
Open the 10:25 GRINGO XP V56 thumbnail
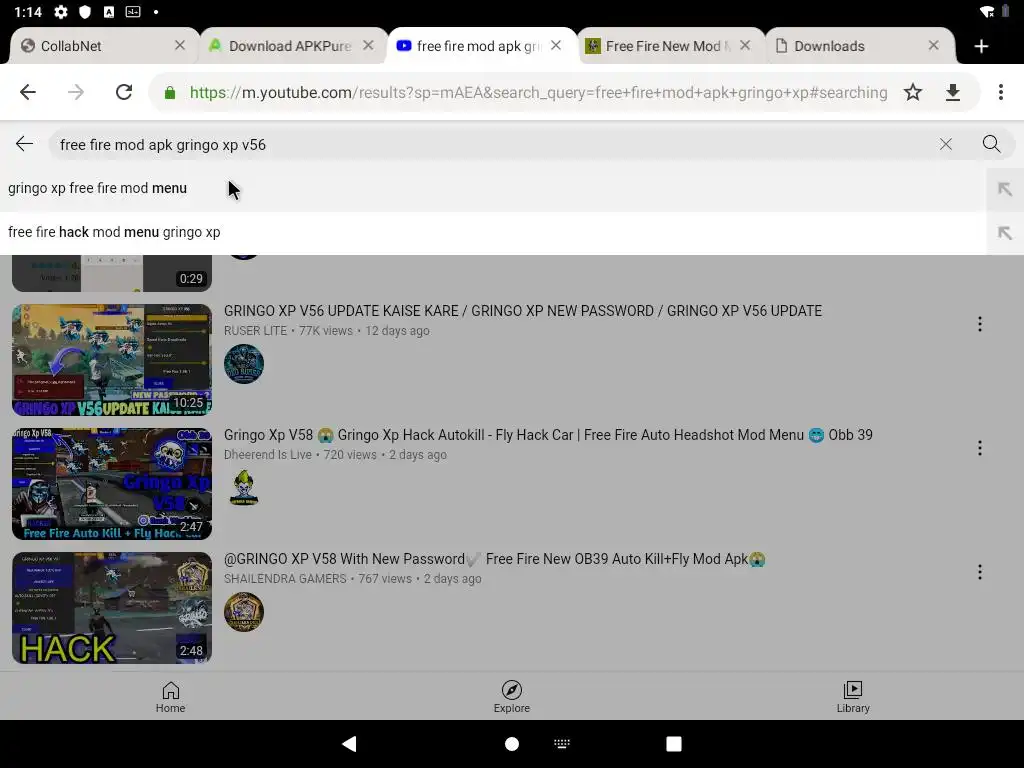click(x=112, y=360)
